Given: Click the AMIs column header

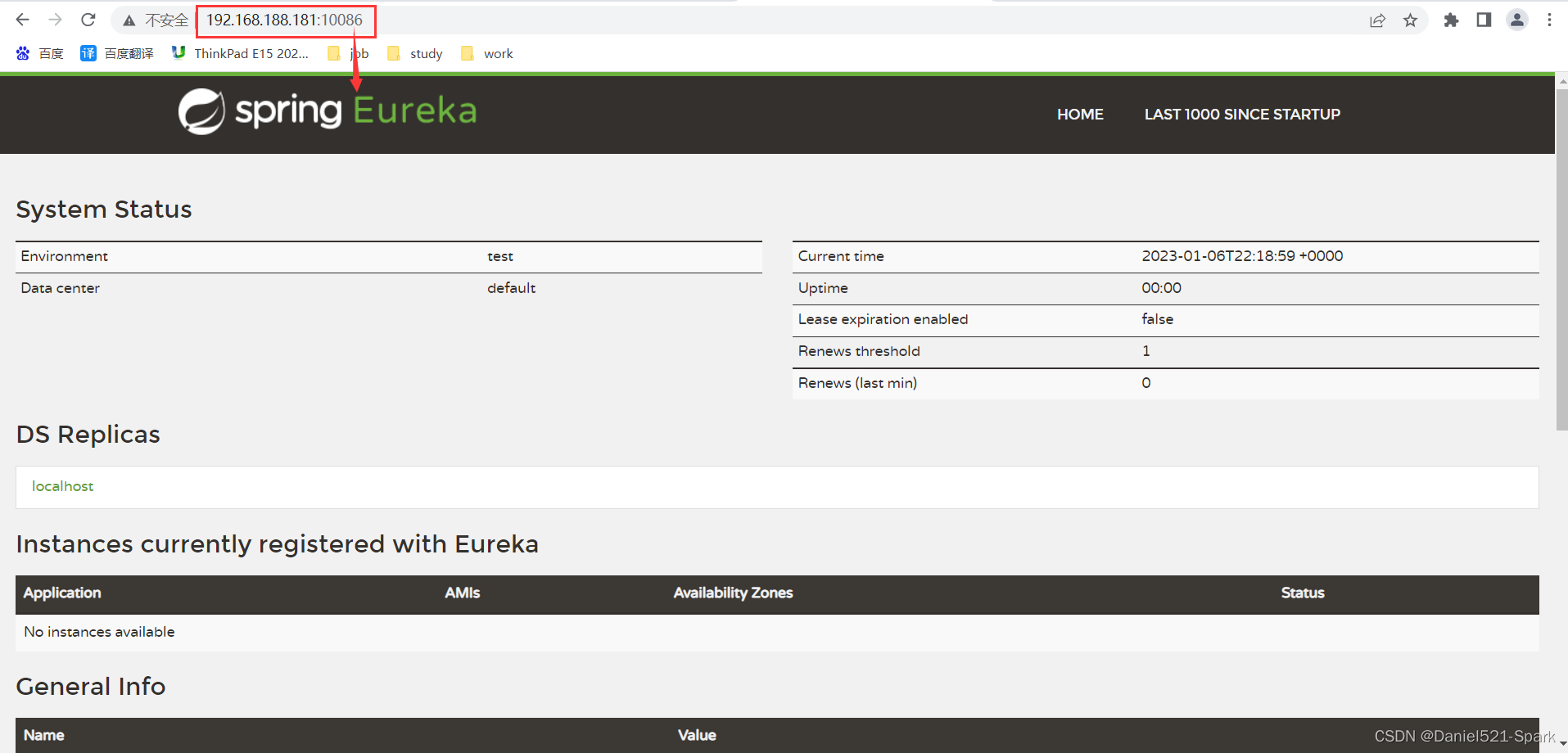Looking at the screenshot, I should 463,593.
